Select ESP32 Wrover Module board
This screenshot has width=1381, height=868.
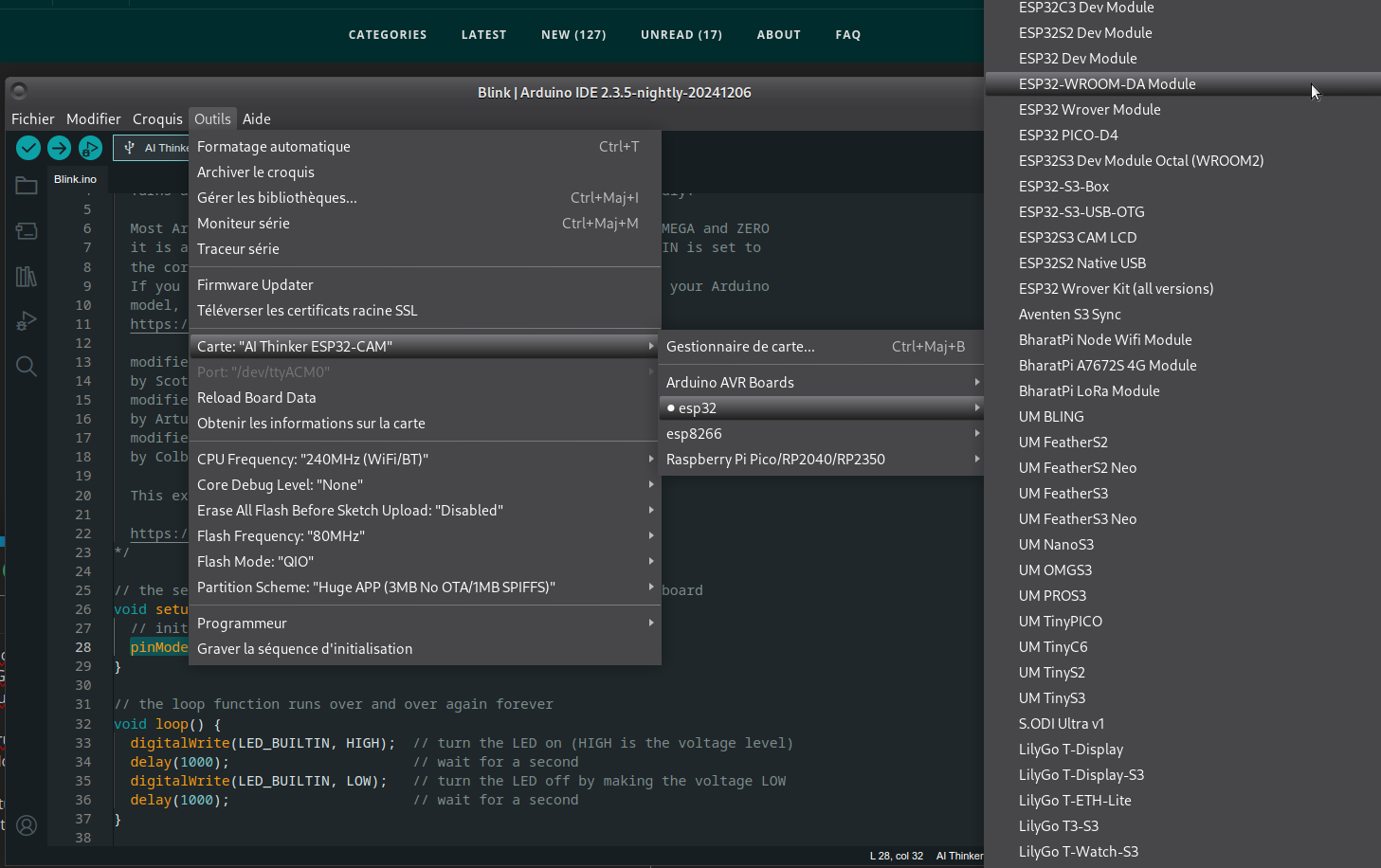[1089, 110]
